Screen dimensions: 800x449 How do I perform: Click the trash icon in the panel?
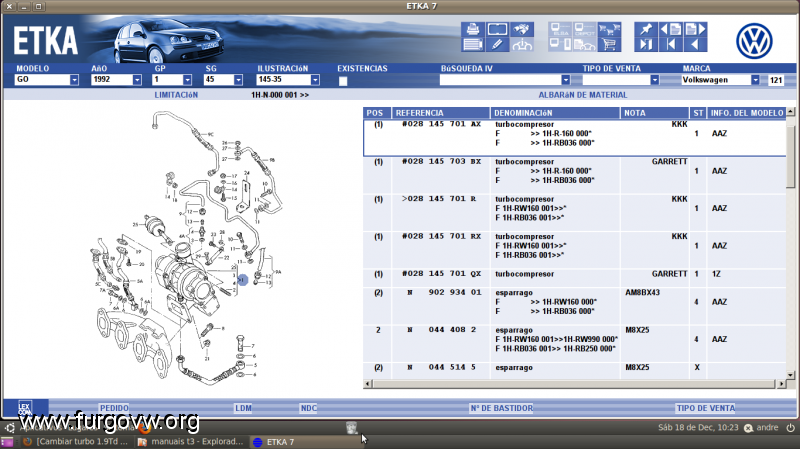[352, 428]
